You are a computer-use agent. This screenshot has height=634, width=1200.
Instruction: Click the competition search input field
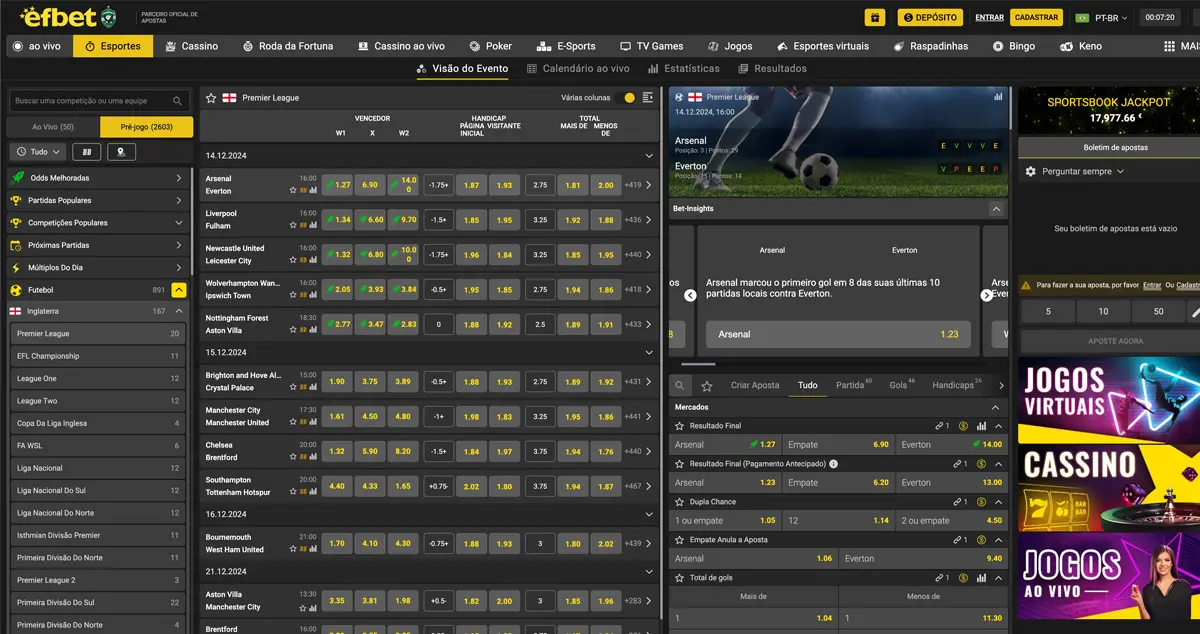pyautogui.click(x=97, y=101)
